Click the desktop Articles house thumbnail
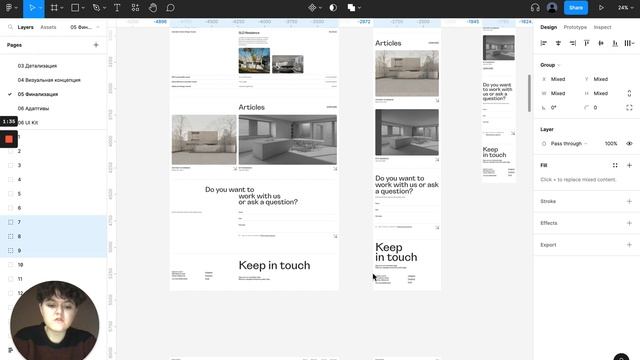 (204, 140)
